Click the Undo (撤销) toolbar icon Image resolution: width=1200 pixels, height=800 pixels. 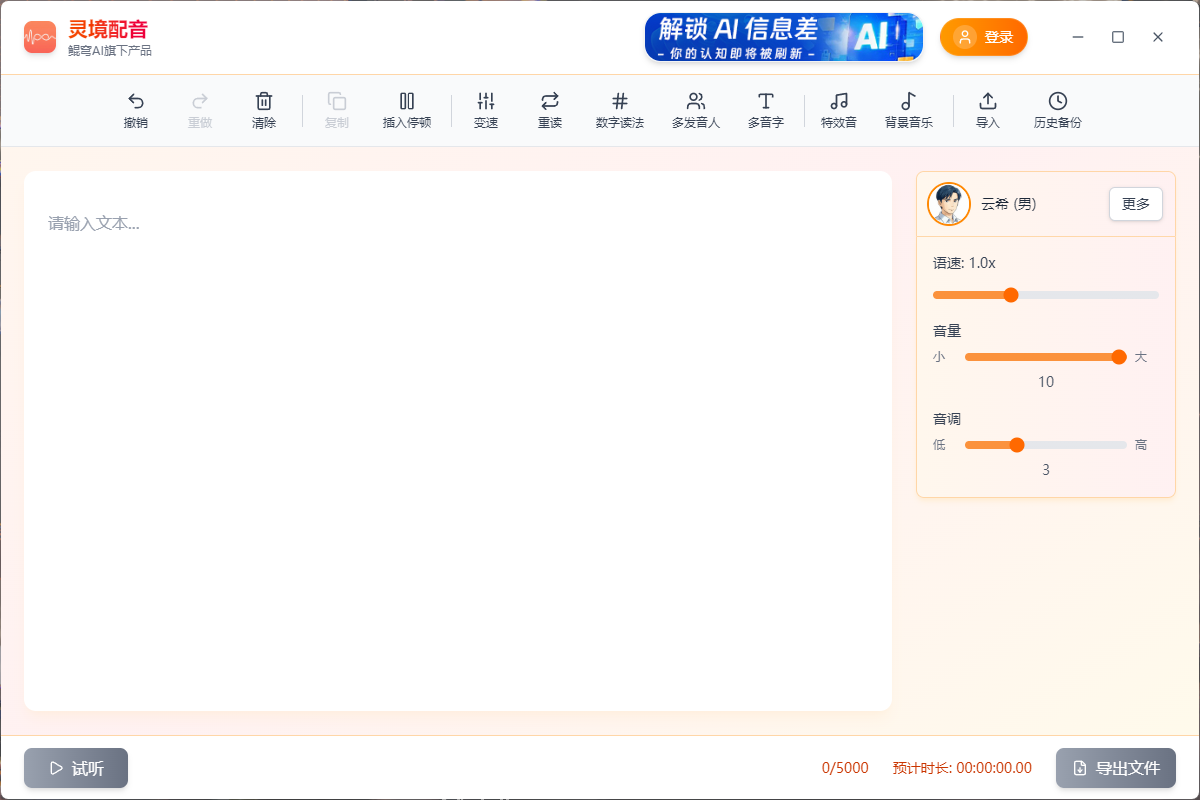click(x=136, y=110)
